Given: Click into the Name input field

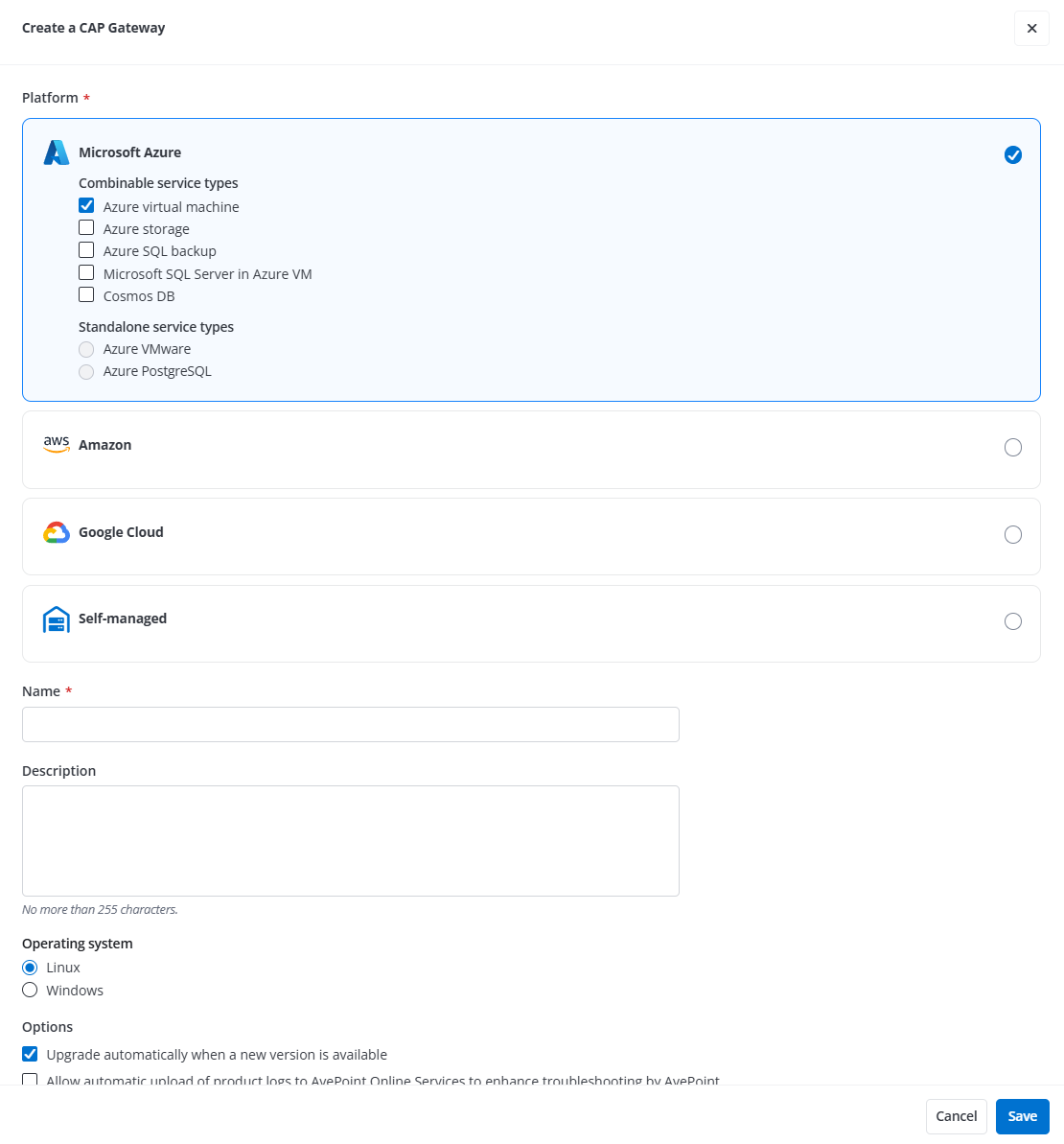Looking at the screenshot, I should pos(350,725).
